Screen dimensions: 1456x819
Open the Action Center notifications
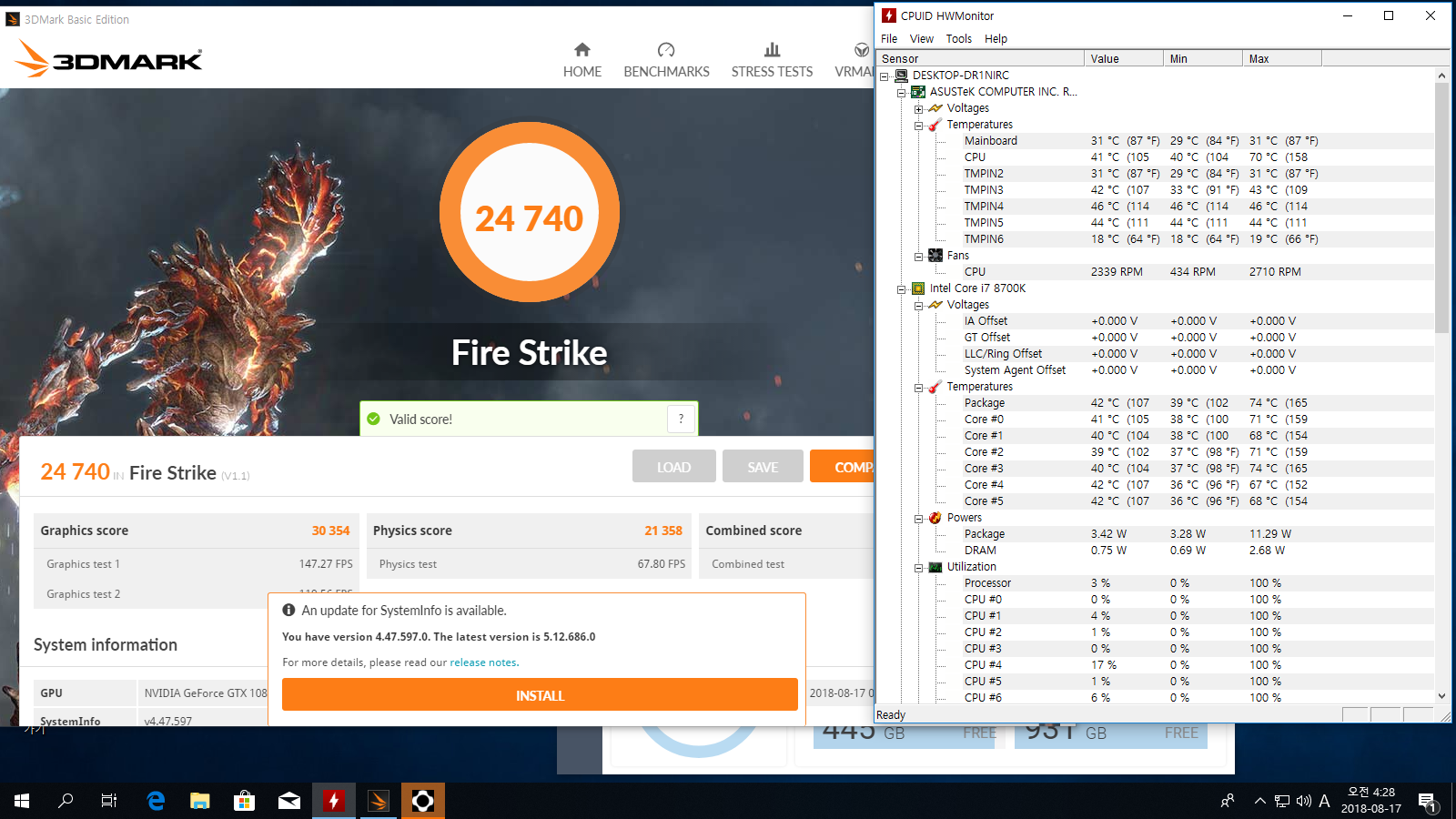[1428, 802]
